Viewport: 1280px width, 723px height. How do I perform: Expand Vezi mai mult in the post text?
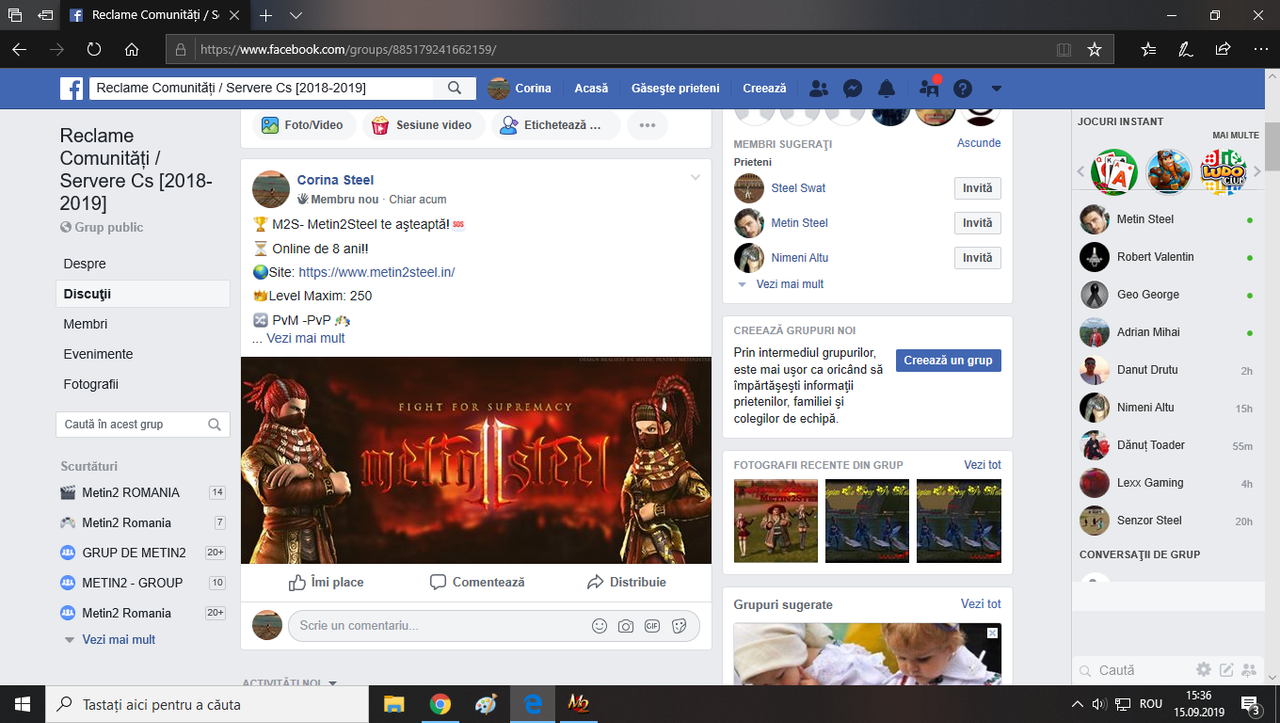305,338
